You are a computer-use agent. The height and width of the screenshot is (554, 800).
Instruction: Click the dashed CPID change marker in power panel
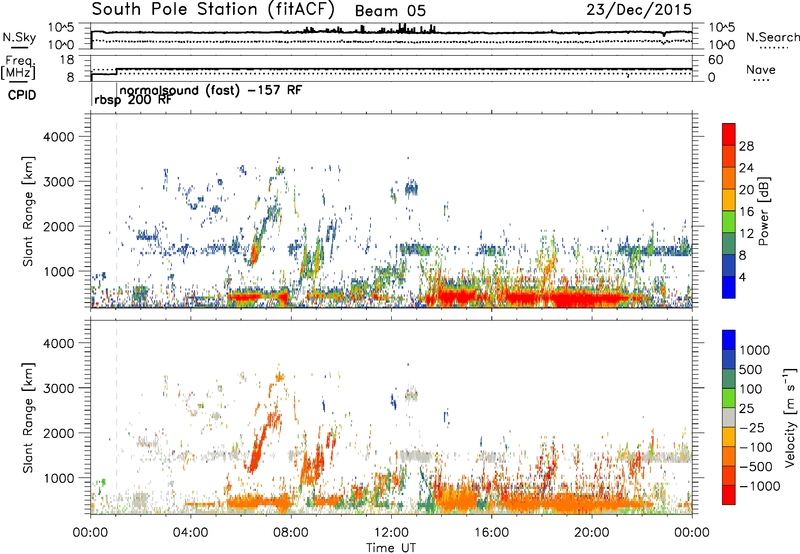tap(117, 210)
